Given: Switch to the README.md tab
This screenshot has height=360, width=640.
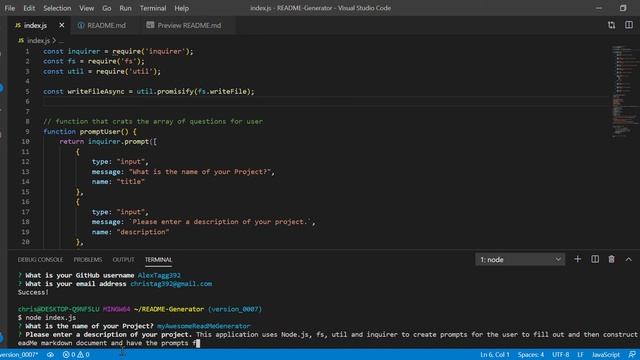Looking at the screenshot, I should [106, 25].
